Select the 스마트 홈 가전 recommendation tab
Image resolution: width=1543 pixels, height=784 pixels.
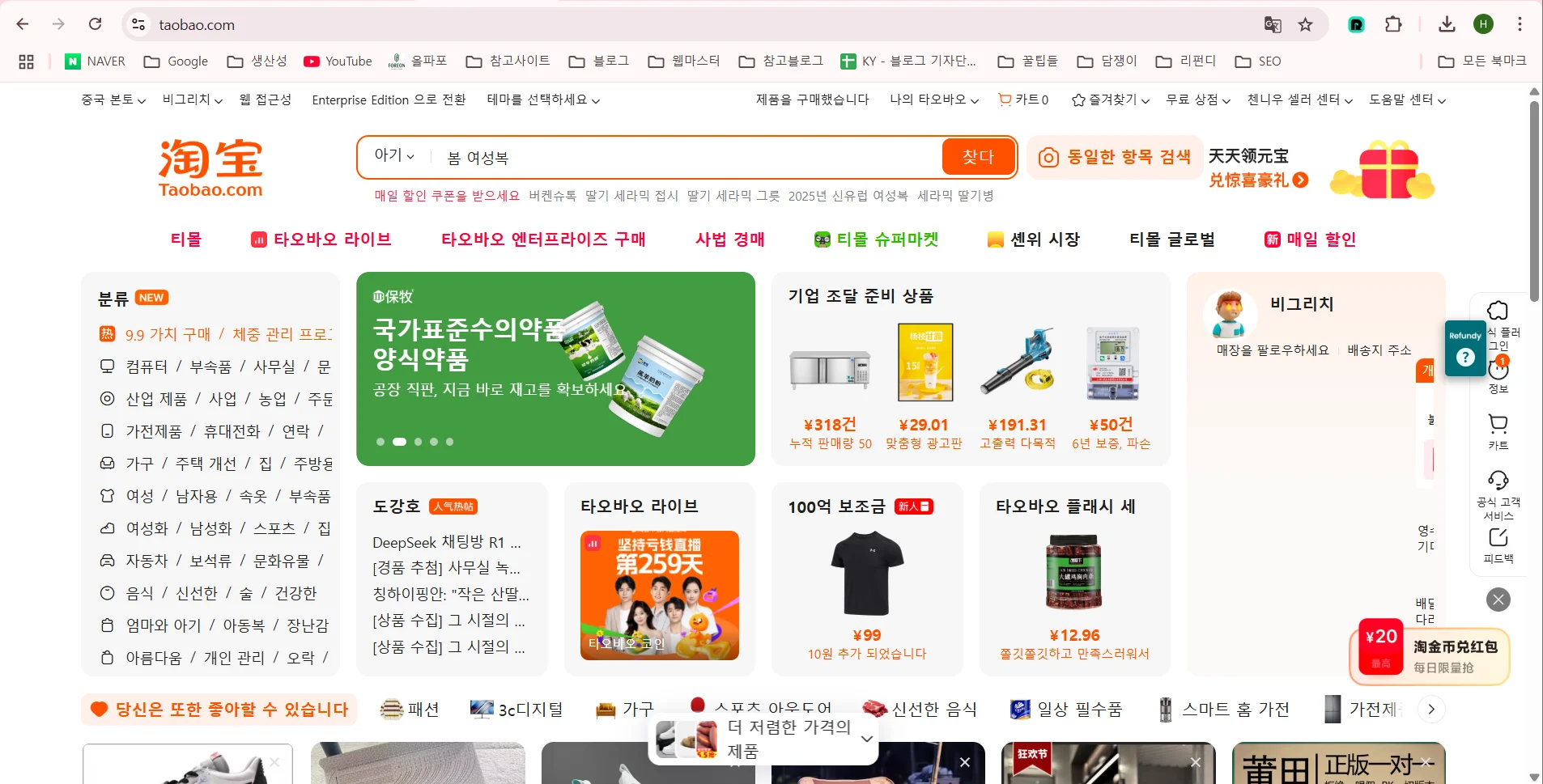1223,710
